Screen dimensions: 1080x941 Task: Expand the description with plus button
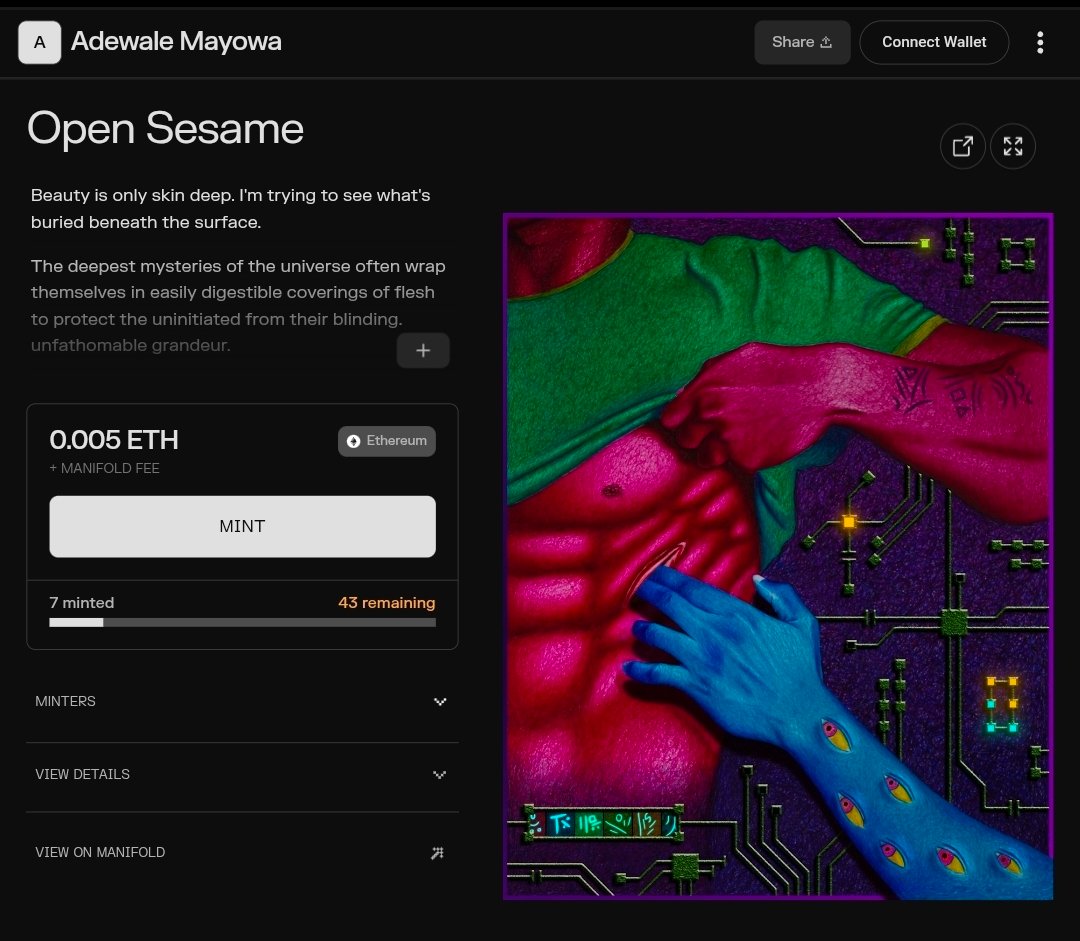point(423,351)
